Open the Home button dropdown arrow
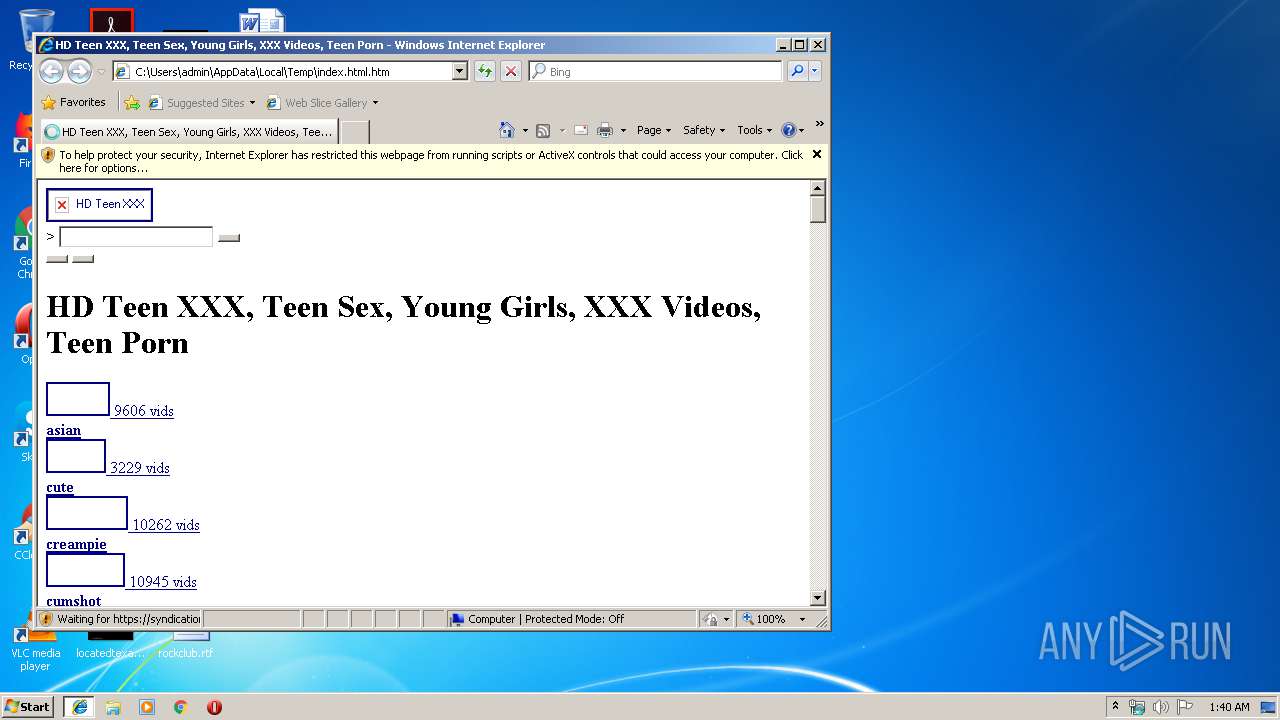Screen dimensions: 1280x720 point(525,130)
